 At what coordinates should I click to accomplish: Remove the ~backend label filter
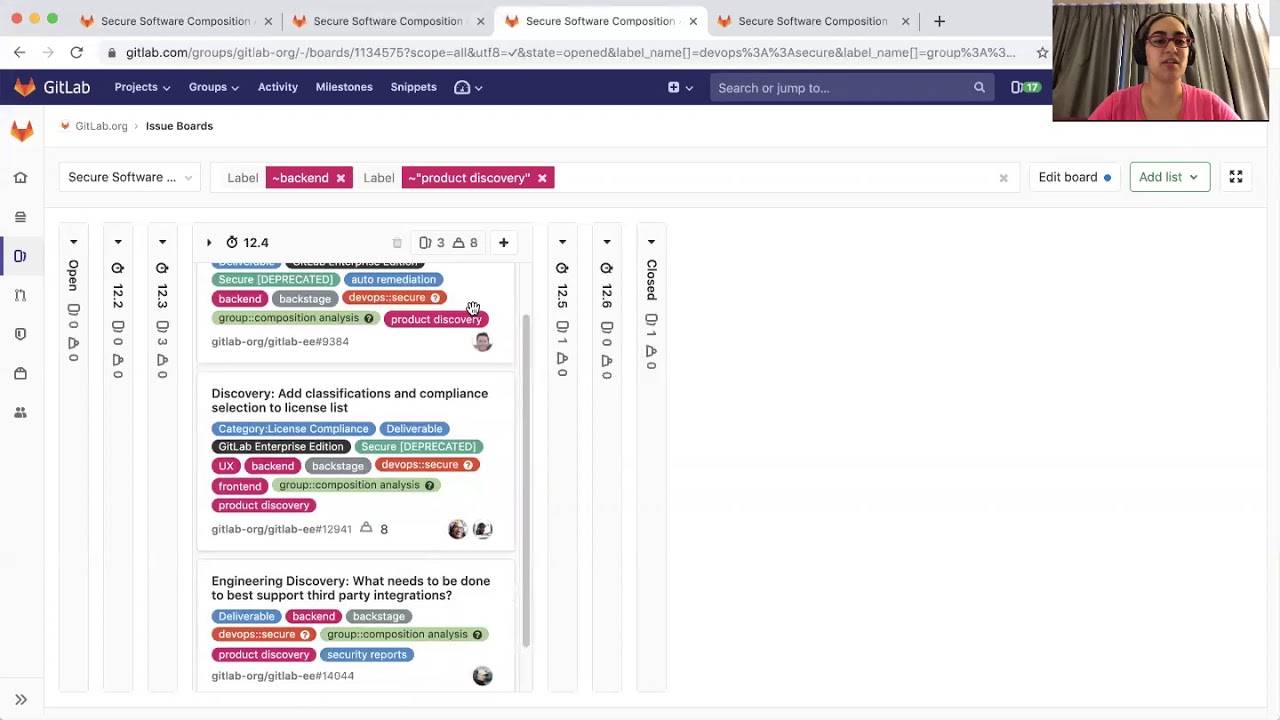coord(340,178)
